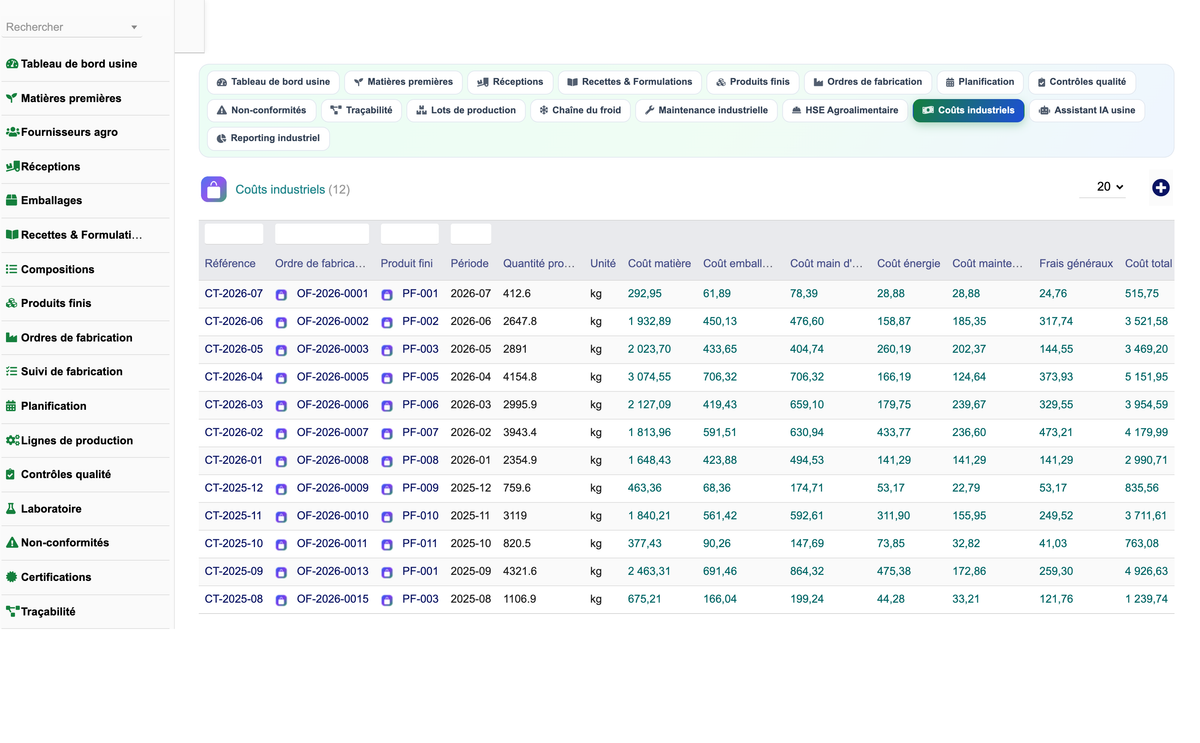
Task: Follow the PF-006 product link
Action: click(x=420, y=405)
